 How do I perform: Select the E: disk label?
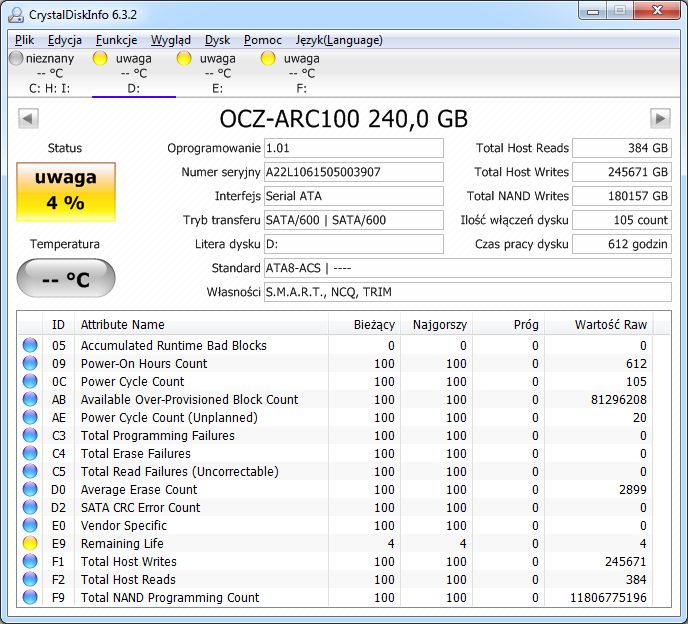tap(218, 89)
